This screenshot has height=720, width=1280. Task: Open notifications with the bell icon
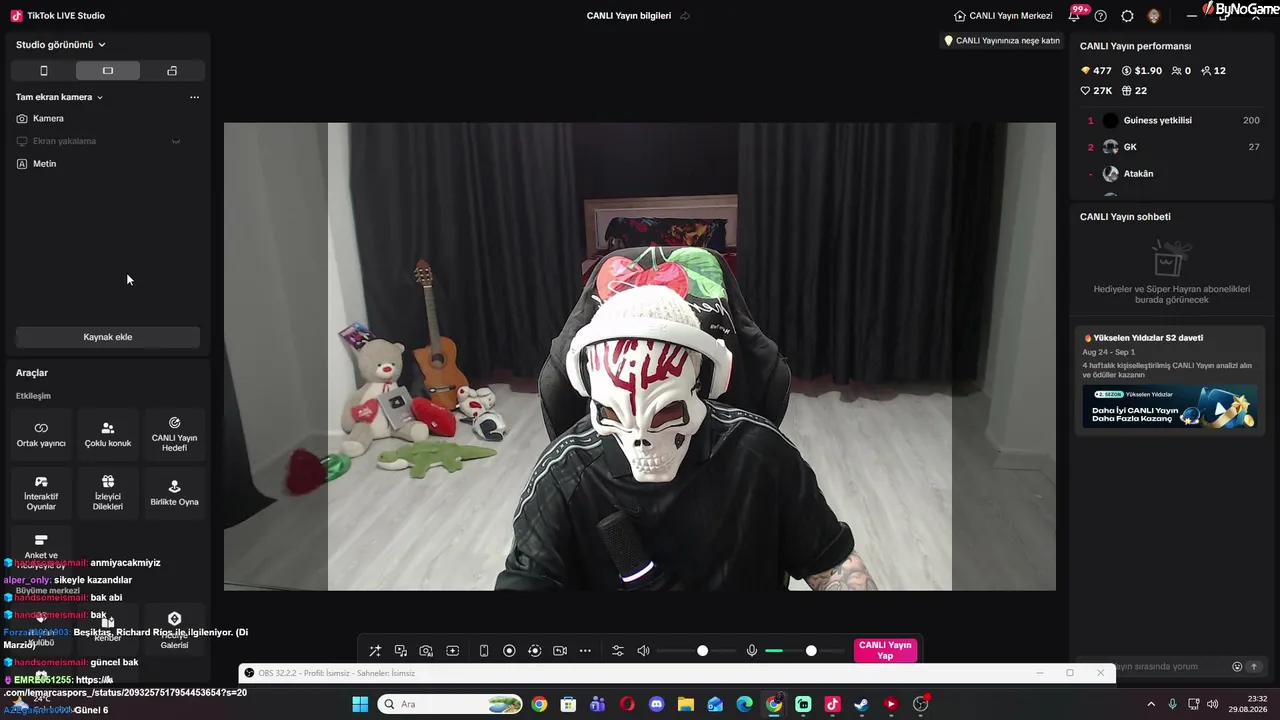click(1076, 15)
